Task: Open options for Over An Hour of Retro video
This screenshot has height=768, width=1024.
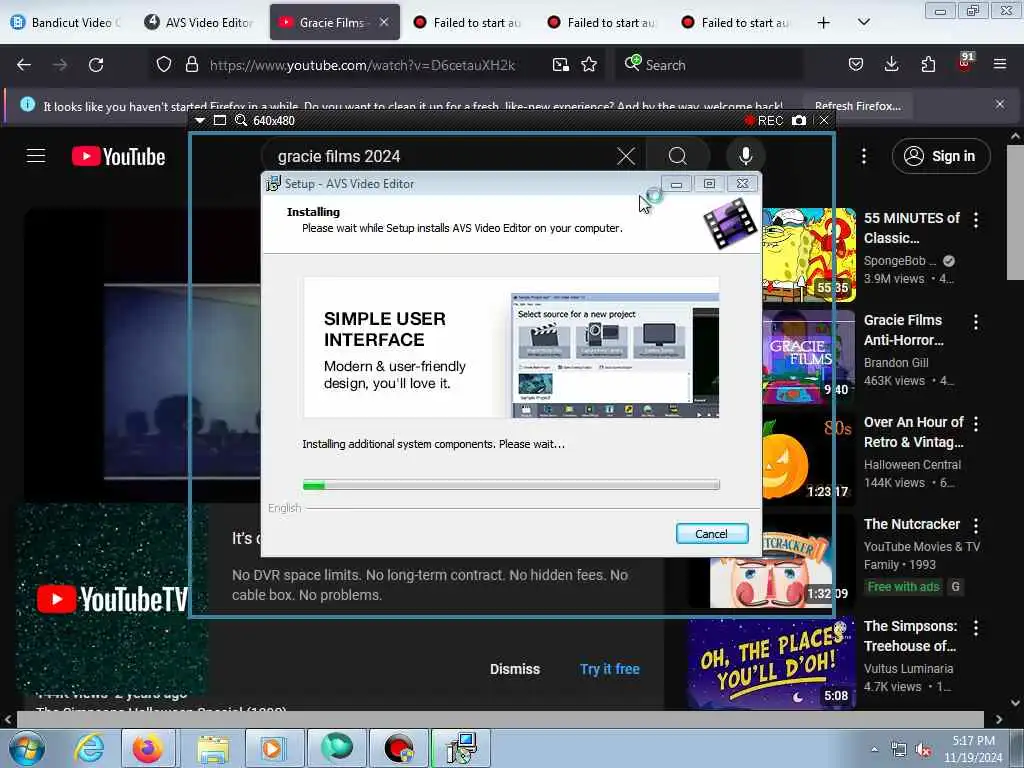Action: (x=976, y=424)
